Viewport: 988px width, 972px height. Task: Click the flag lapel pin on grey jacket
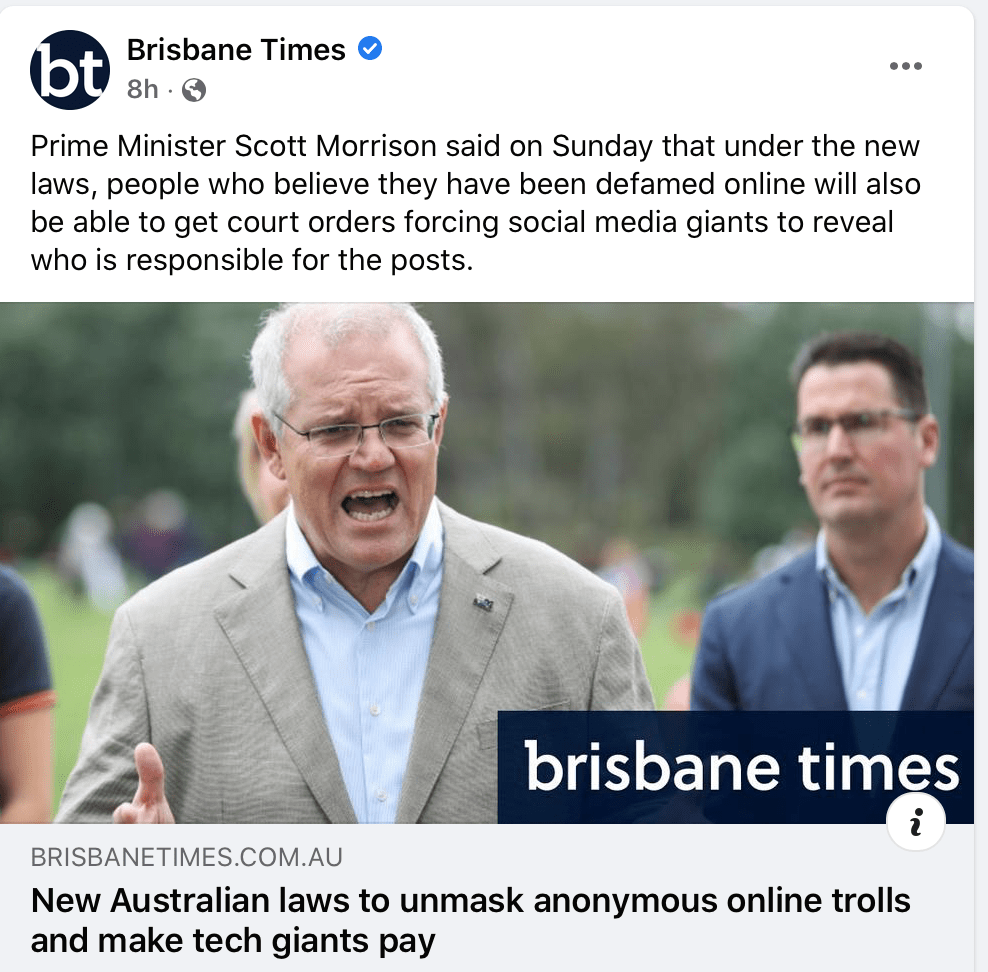tap(483, 603)
